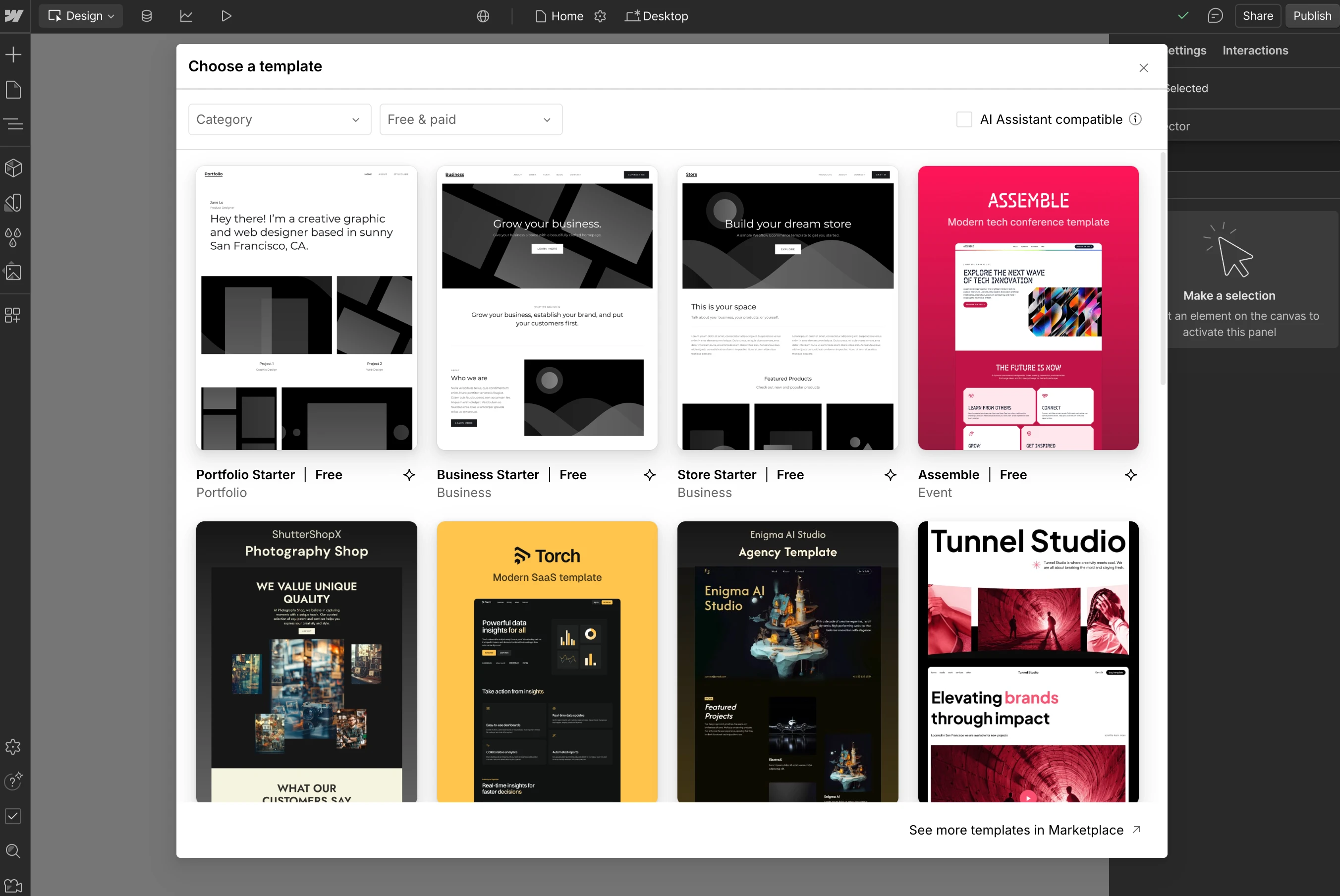Click the Store Starter title text
Viewport: 1340px width, 896px height.
click(717, 475)
